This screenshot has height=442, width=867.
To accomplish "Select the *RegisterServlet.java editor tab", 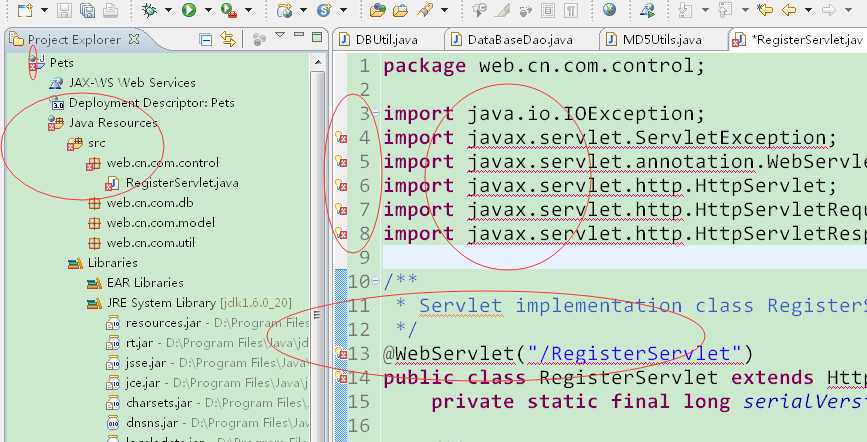I will [x=797, y=40].
